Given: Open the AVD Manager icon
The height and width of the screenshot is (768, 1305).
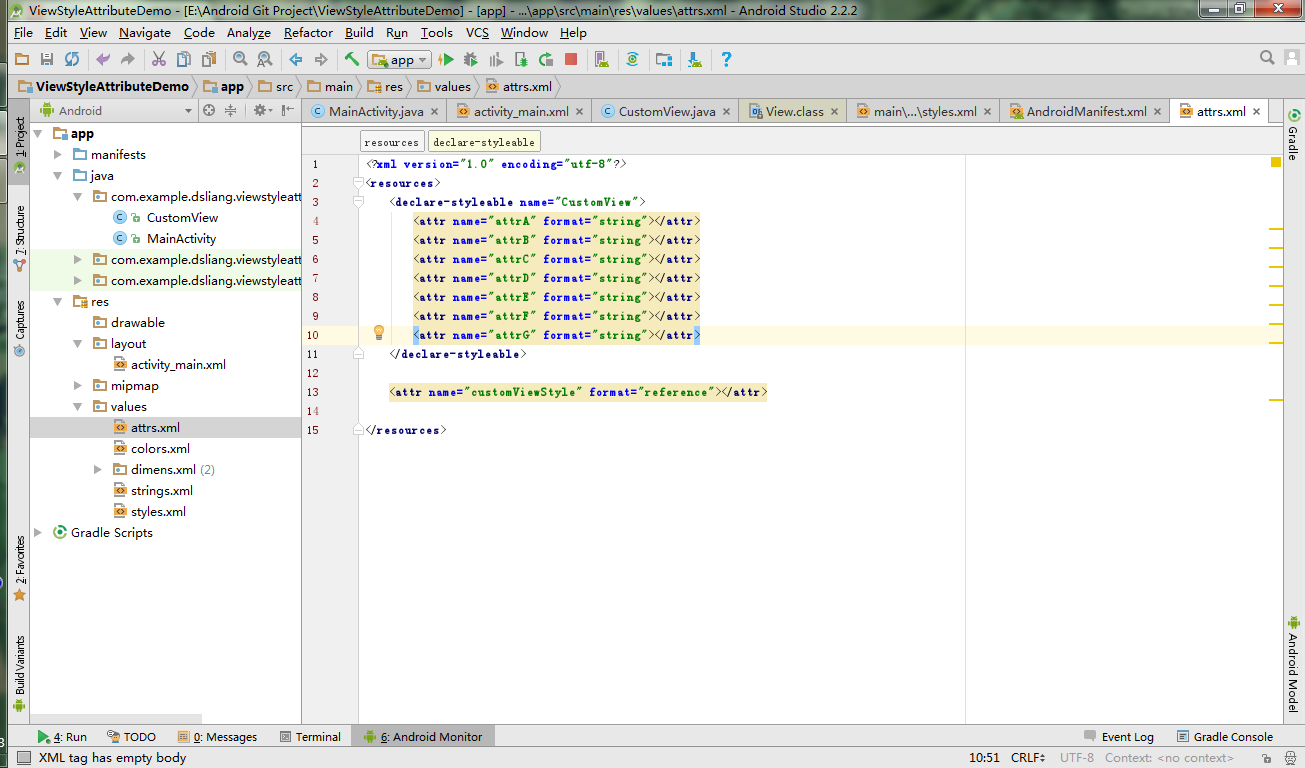Looking at the screenshot, I should (x=602, y=59).
